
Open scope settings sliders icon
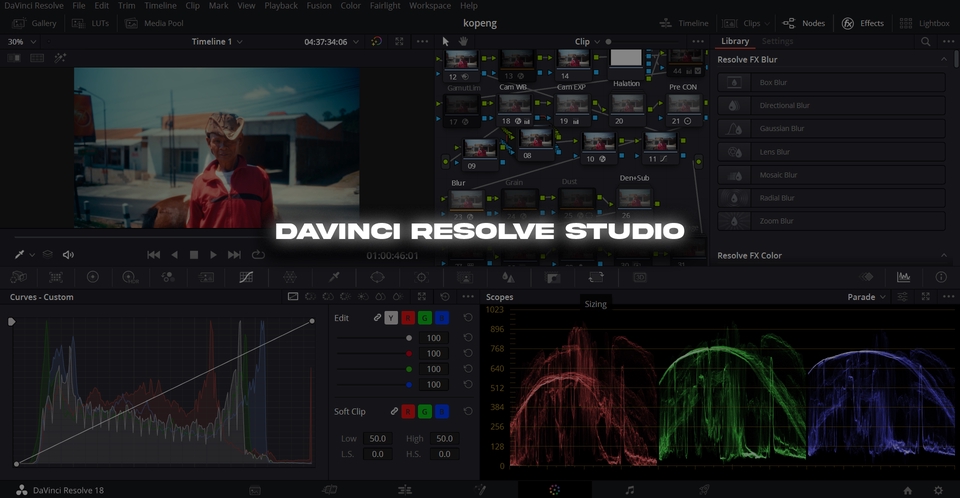[x=902, y=296]
